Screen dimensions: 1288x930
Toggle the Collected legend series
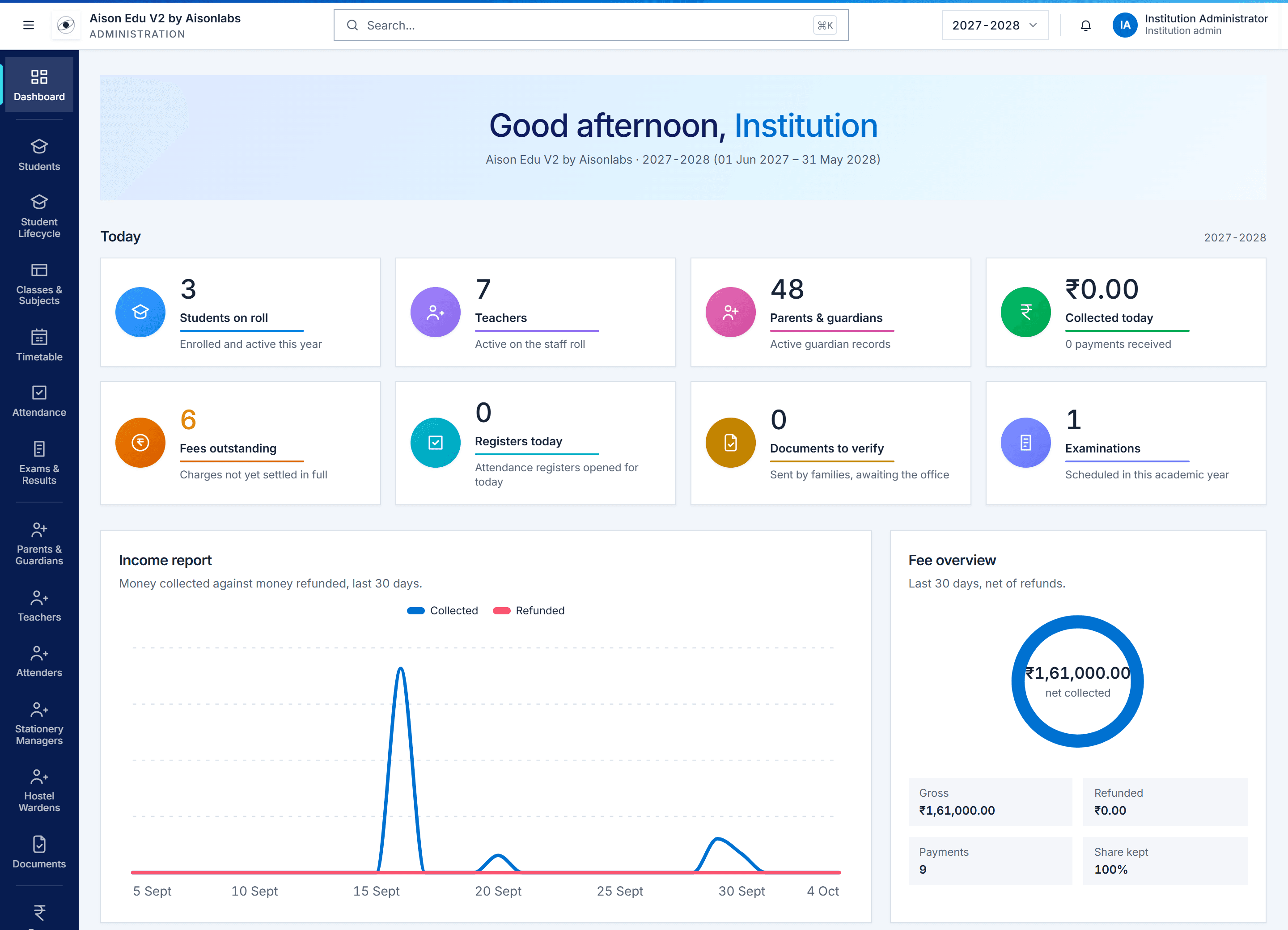442,610
